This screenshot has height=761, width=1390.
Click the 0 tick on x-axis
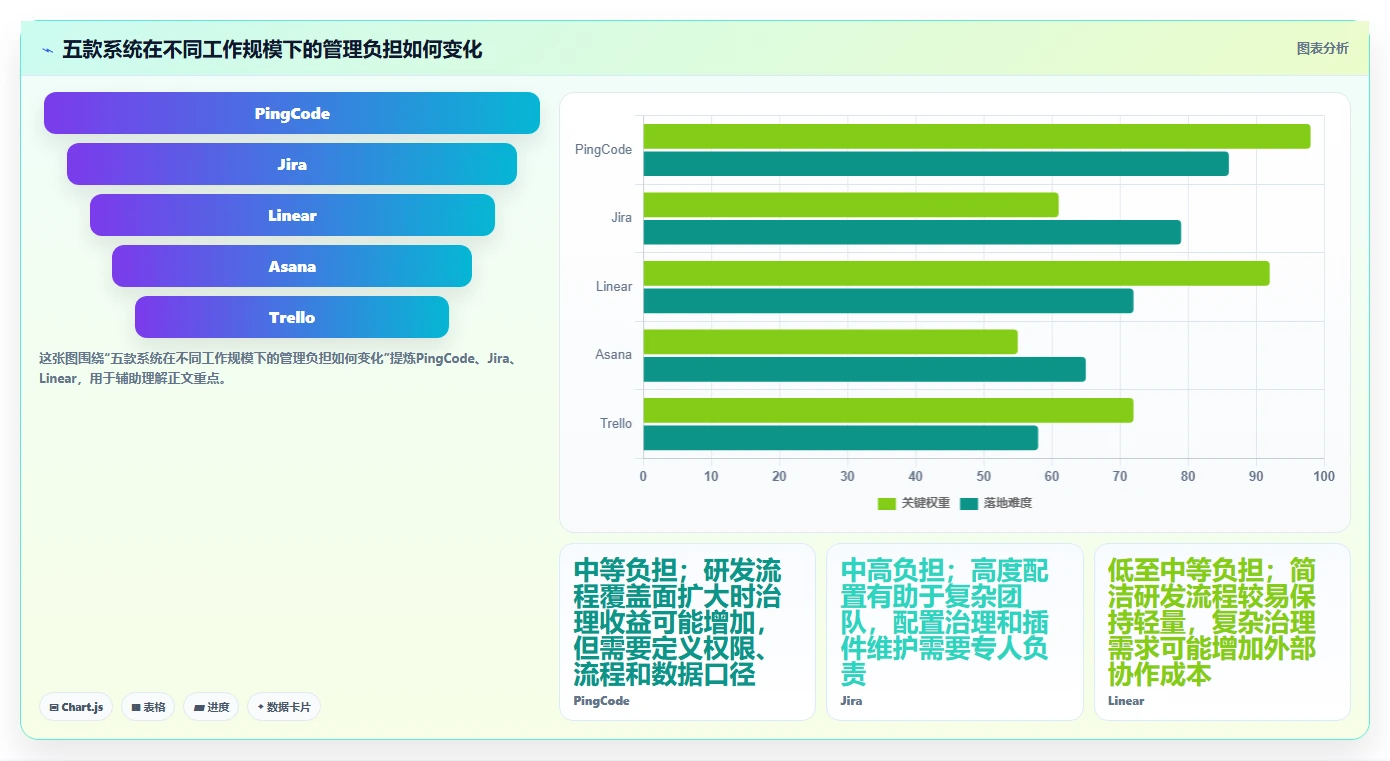click(643, 477)
